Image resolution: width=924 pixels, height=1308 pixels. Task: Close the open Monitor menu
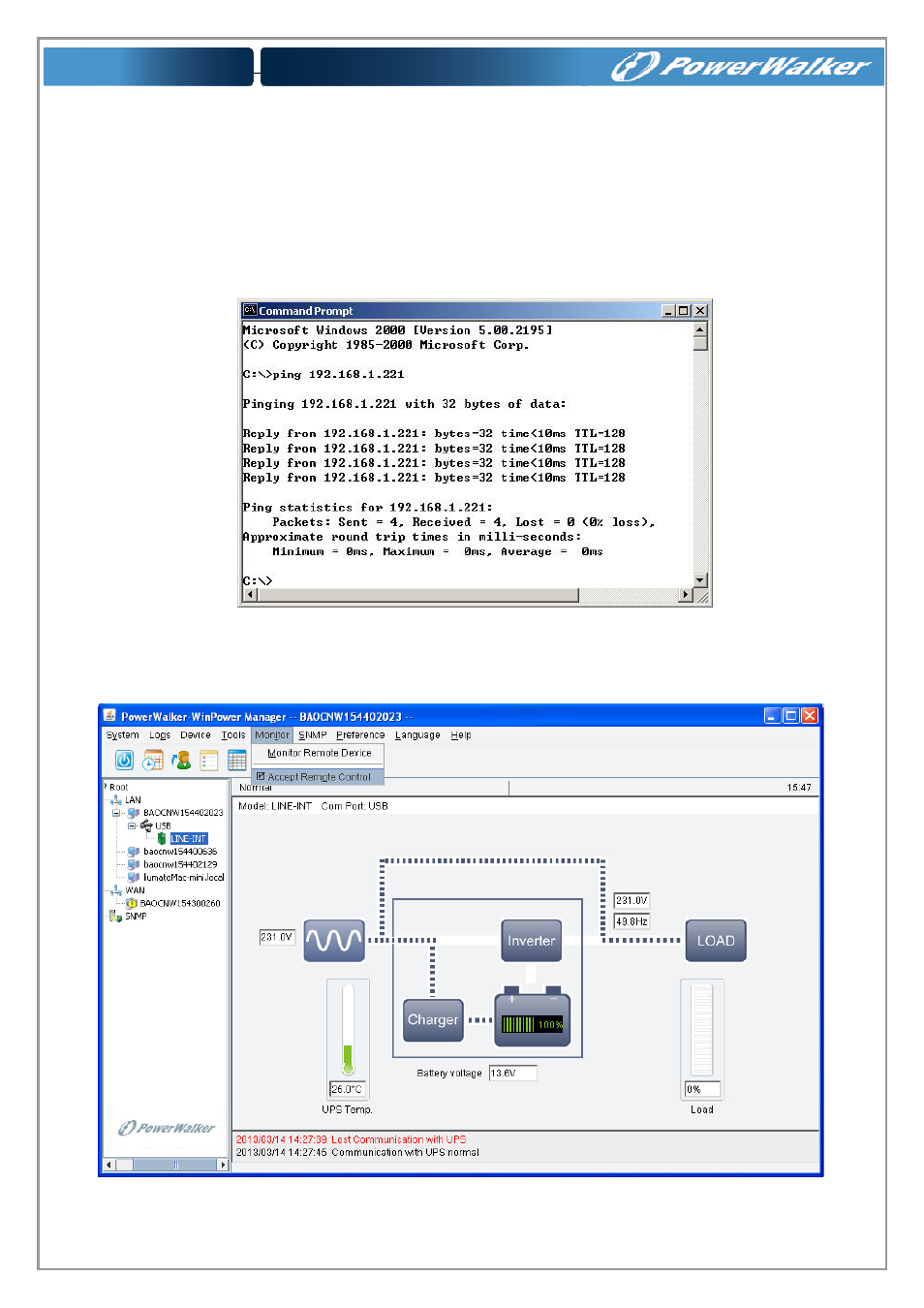[x=272, y=735]
